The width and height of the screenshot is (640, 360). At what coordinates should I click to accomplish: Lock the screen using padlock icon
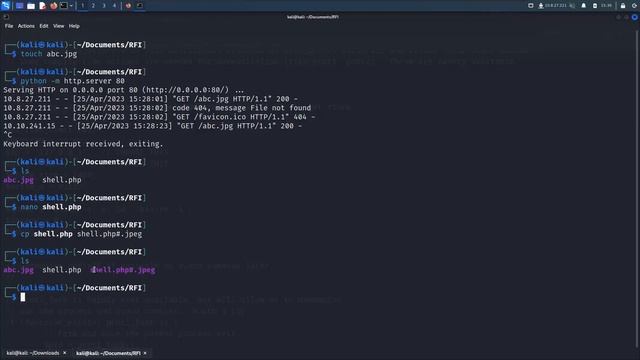pyautogui.click(x=623, y=6)
